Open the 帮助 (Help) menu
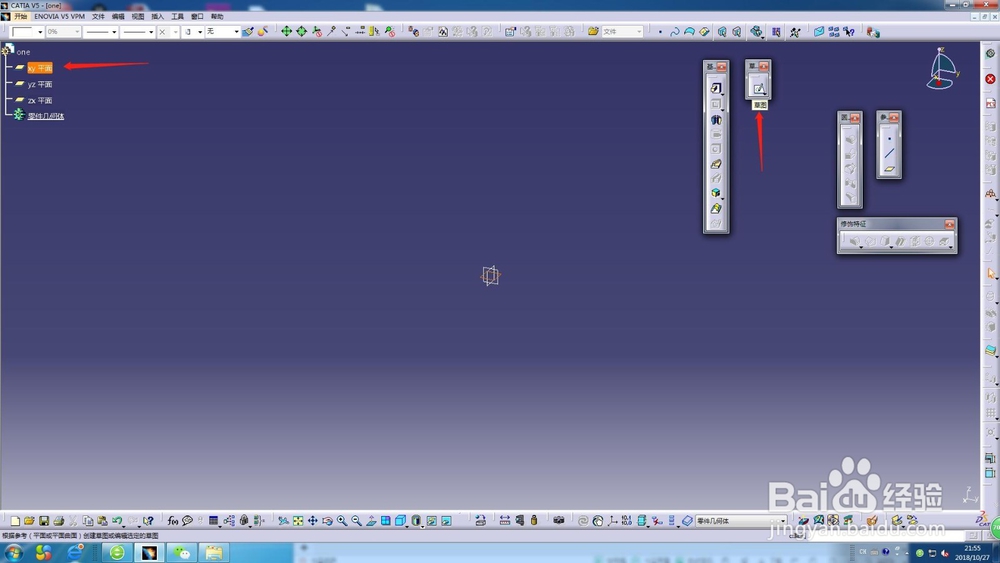This screenshot has width=1000, height=563. coord(217,17)
